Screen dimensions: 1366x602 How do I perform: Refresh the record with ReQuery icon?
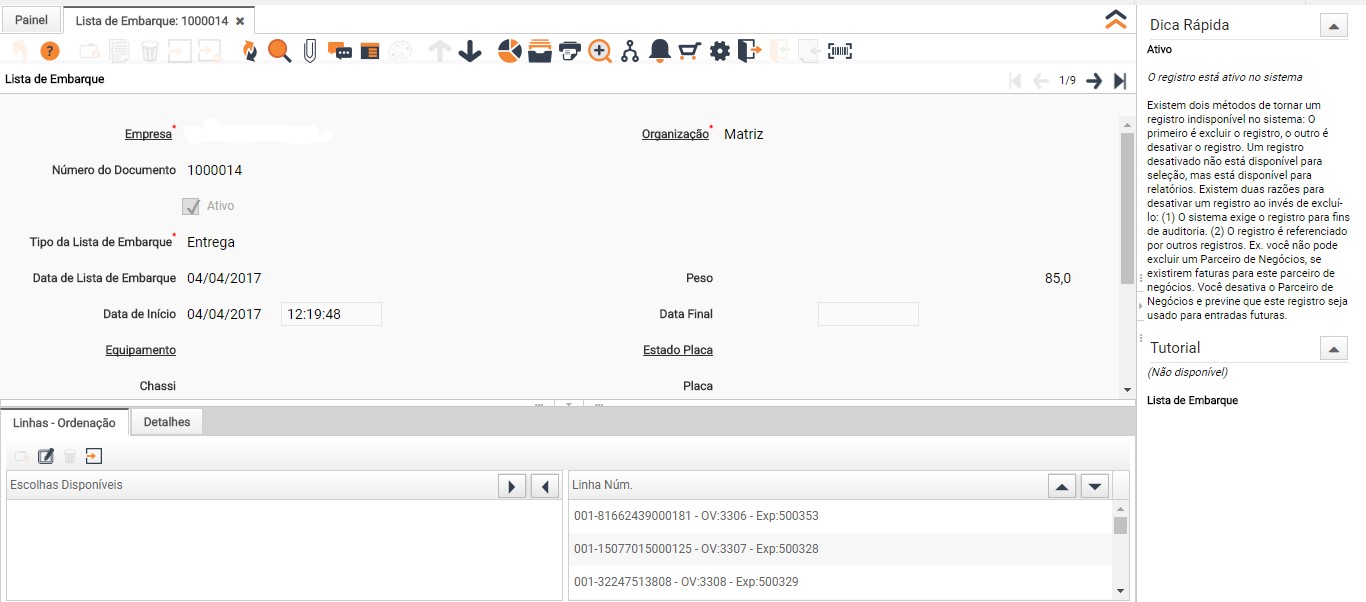250,51
